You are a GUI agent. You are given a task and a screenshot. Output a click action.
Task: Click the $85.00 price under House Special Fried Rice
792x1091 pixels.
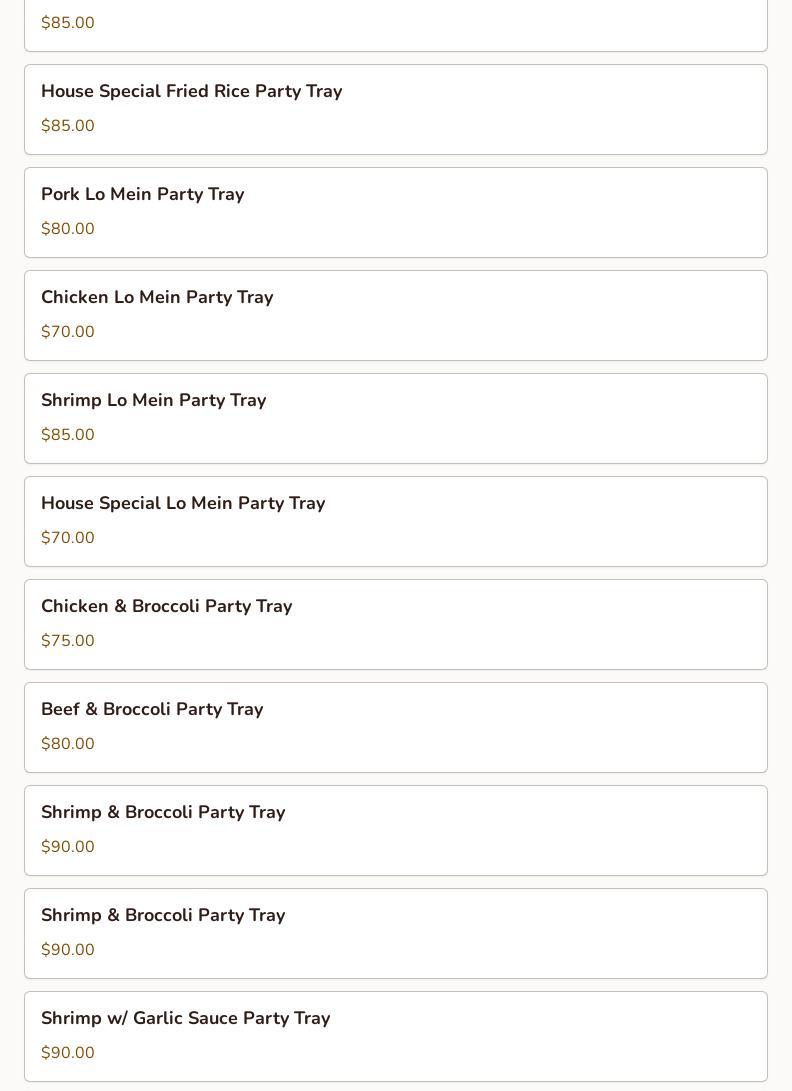click(x=68, y=126)
